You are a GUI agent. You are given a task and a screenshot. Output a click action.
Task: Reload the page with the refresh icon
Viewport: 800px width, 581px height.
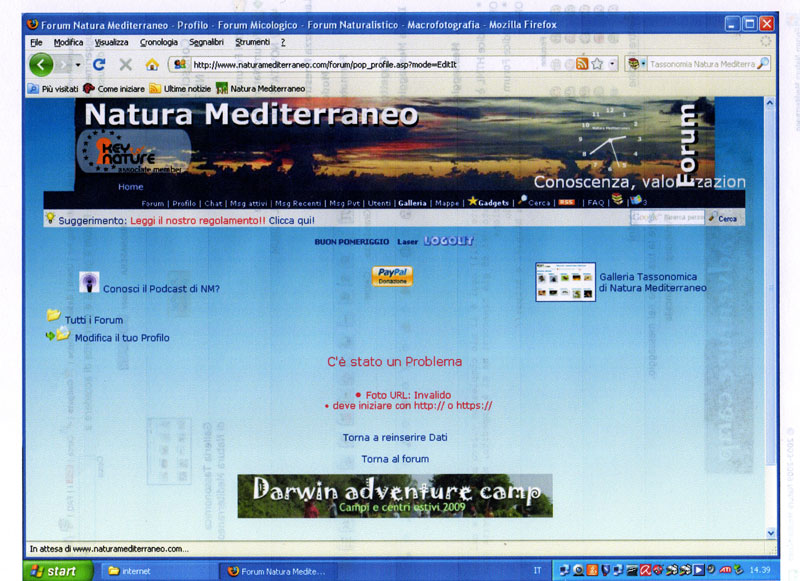coord(99,64)
